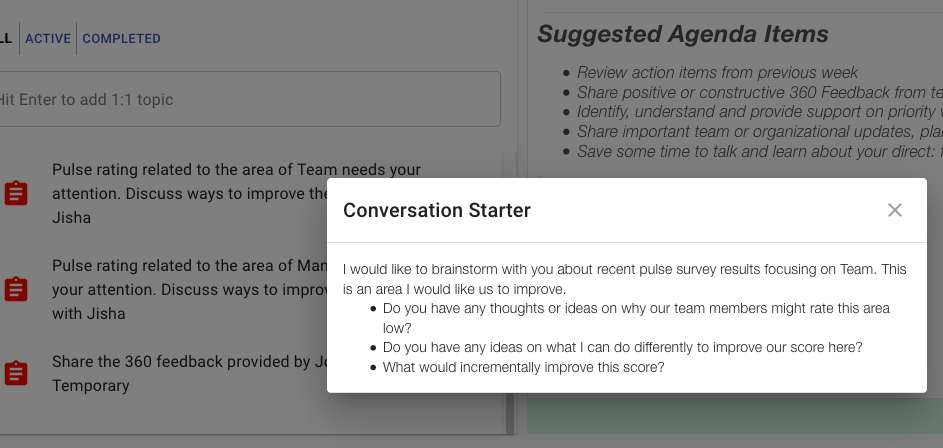Screen dimensions: 943x448
Task: Open the Team pulse rating topic text
Action: tap(189, 193)
